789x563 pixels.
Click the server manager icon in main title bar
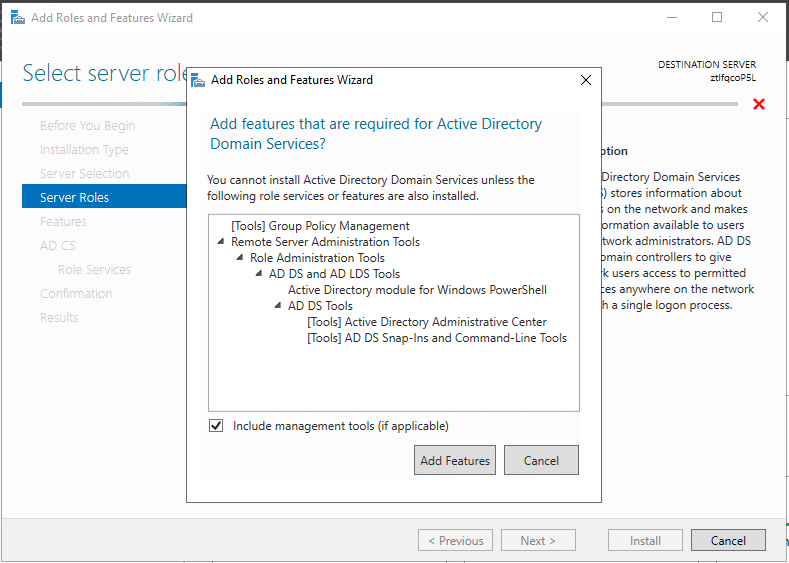18,18
